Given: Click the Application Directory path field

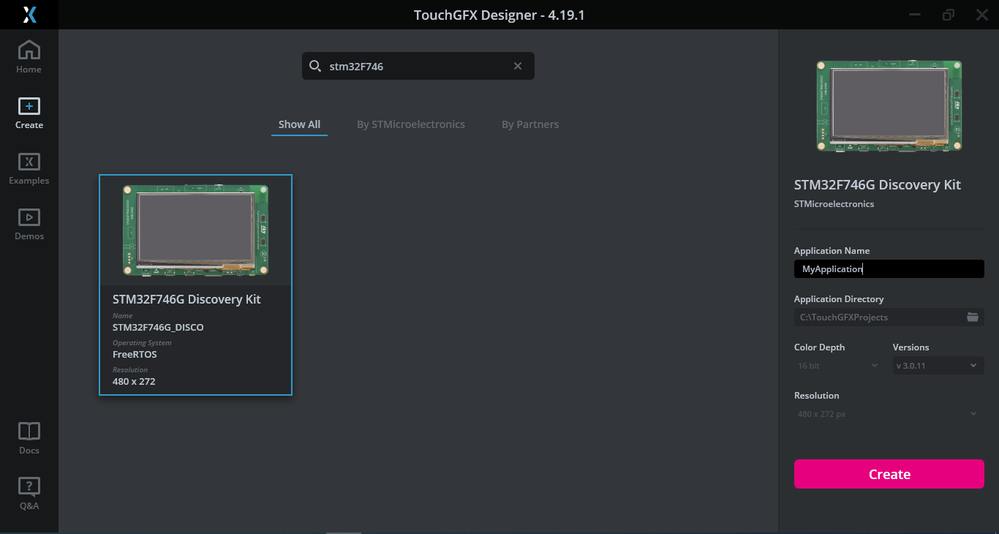Looking at the screenshot, I should [x=889, y=317].
